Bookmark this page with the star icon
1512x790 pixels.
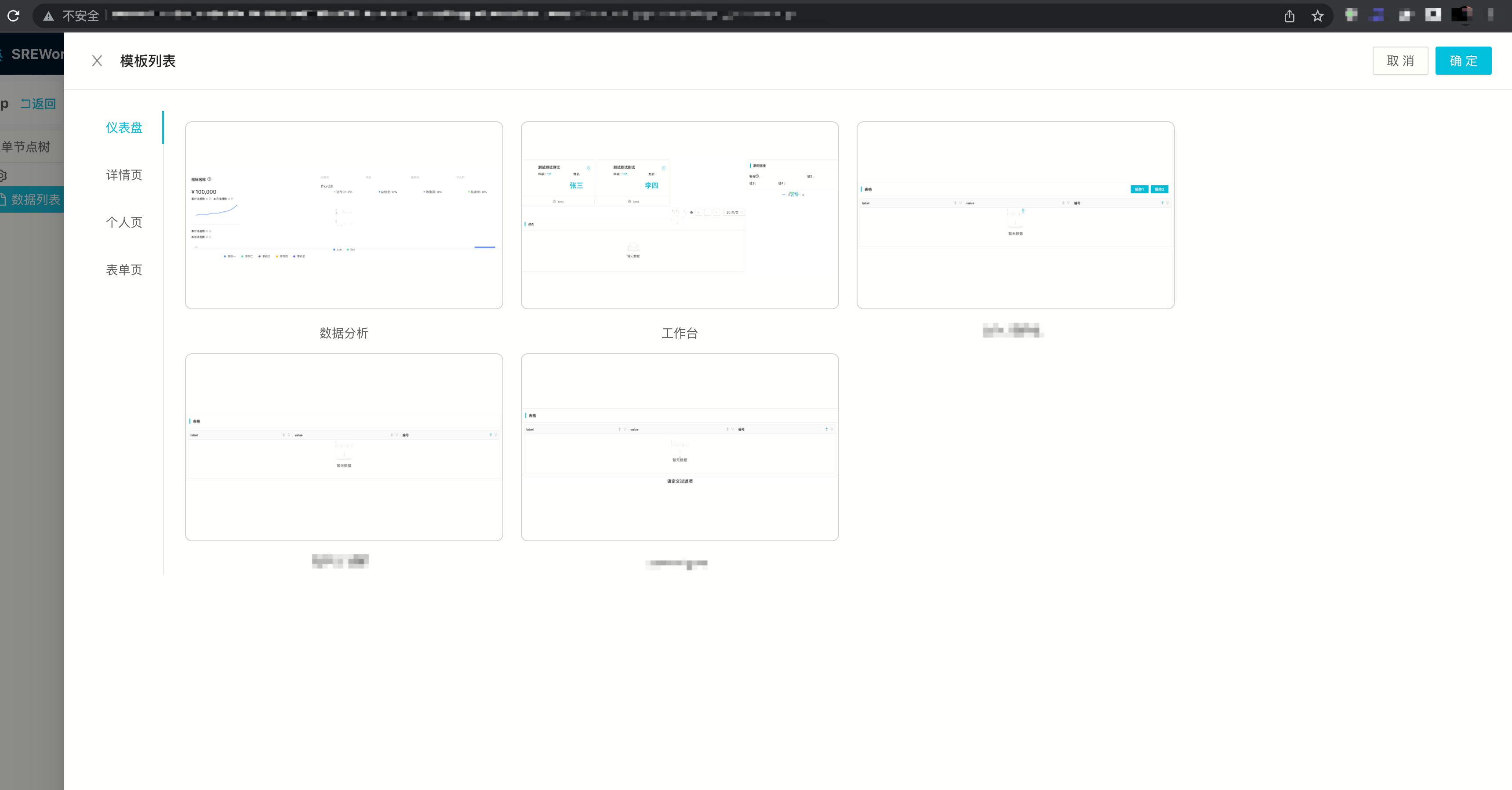click(1318, 16)
